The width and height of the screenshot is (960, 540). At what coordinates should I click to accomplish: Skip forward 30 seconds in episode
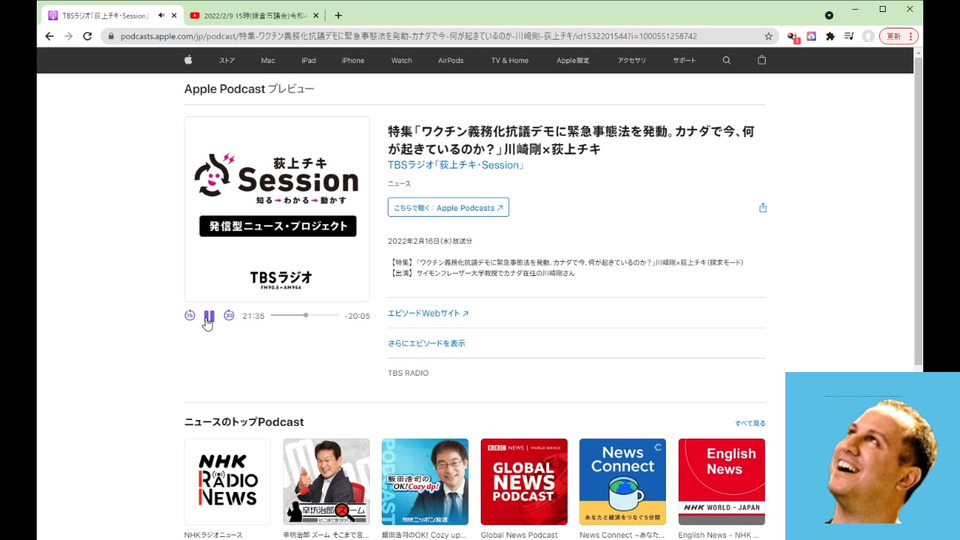pos(229,315)
